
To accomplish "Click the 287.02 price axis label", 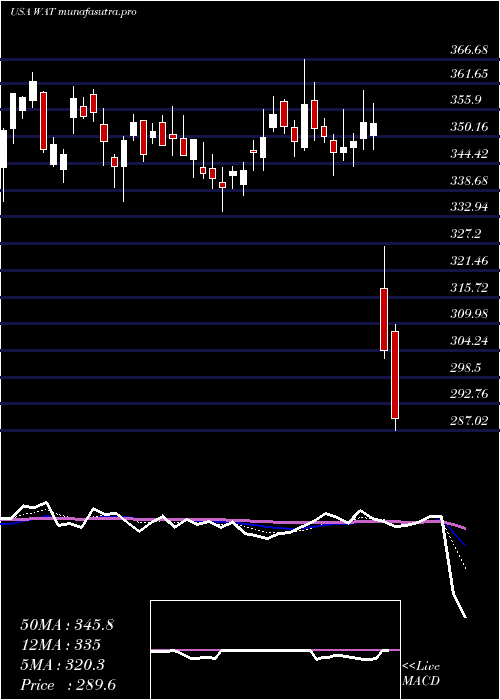I will (x=468, y=421).
